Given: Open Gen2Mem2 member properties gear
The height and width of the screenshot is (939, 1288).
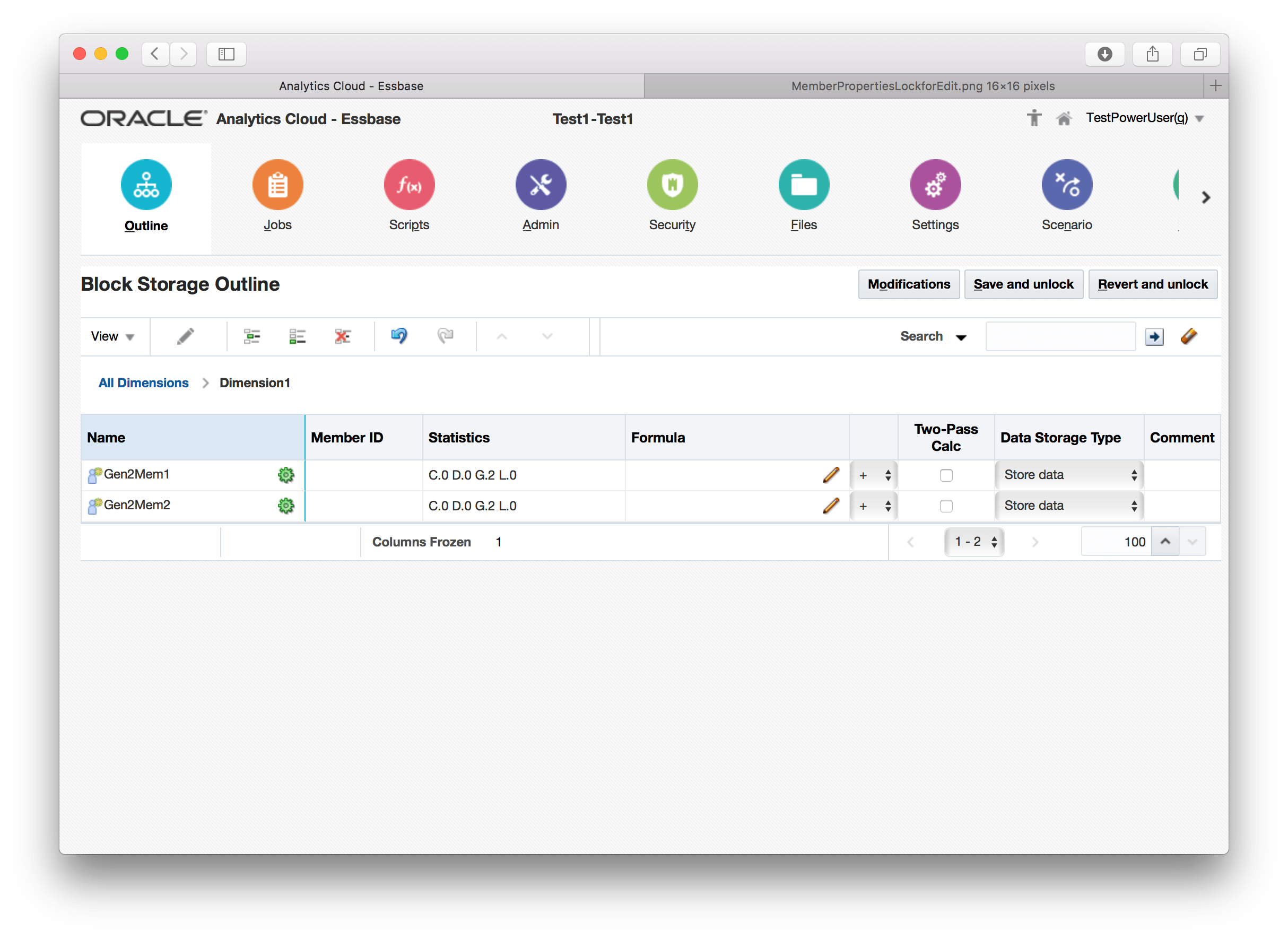Looking at the screenshot, I should coord(286,506).
